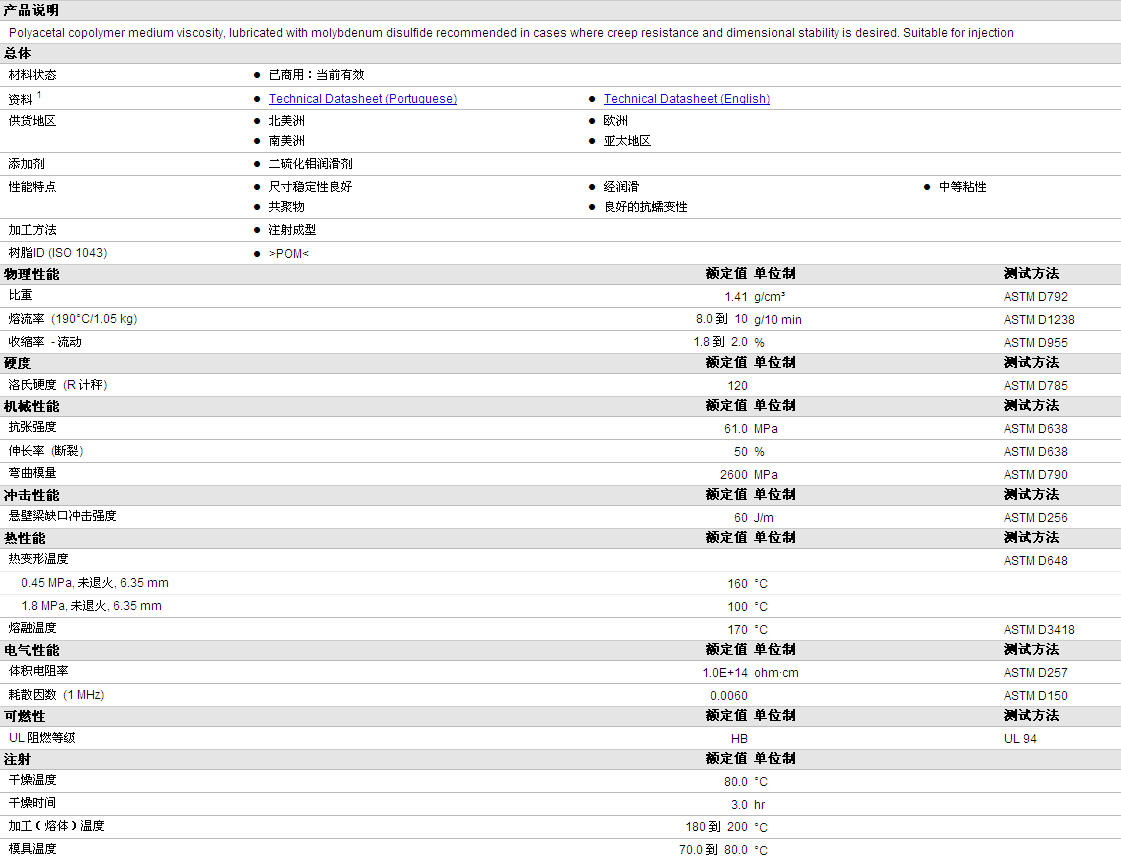Viewport: 1121px width, 859px height.
Task: Click the ASTM D792 test method
Action: (x=1035, y=297)
